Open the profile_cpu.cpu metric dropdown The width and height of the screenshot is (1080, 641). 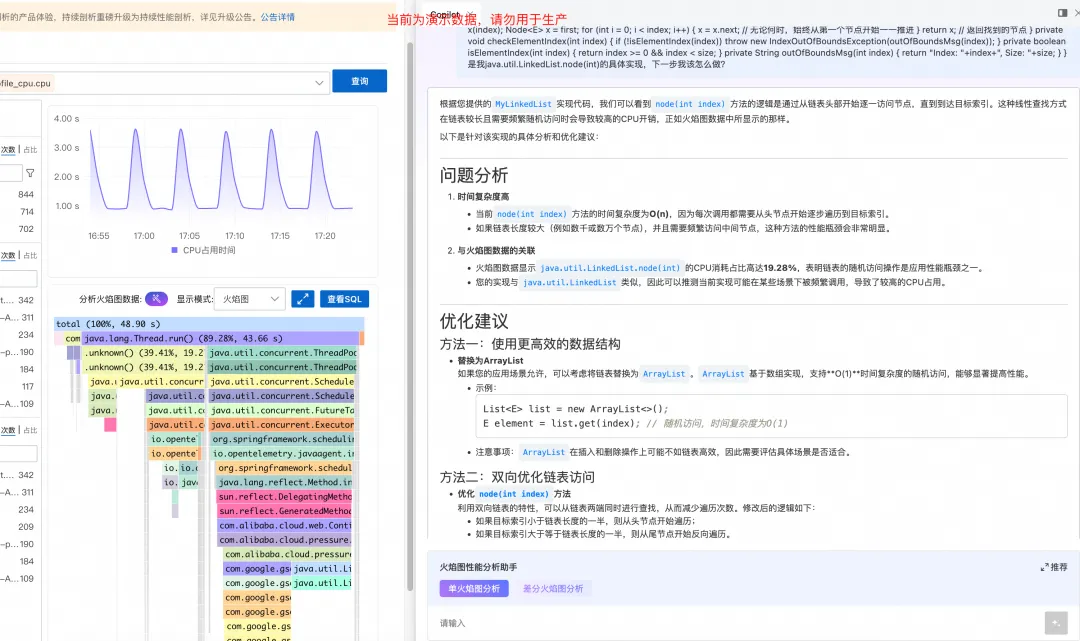point(163,83)
